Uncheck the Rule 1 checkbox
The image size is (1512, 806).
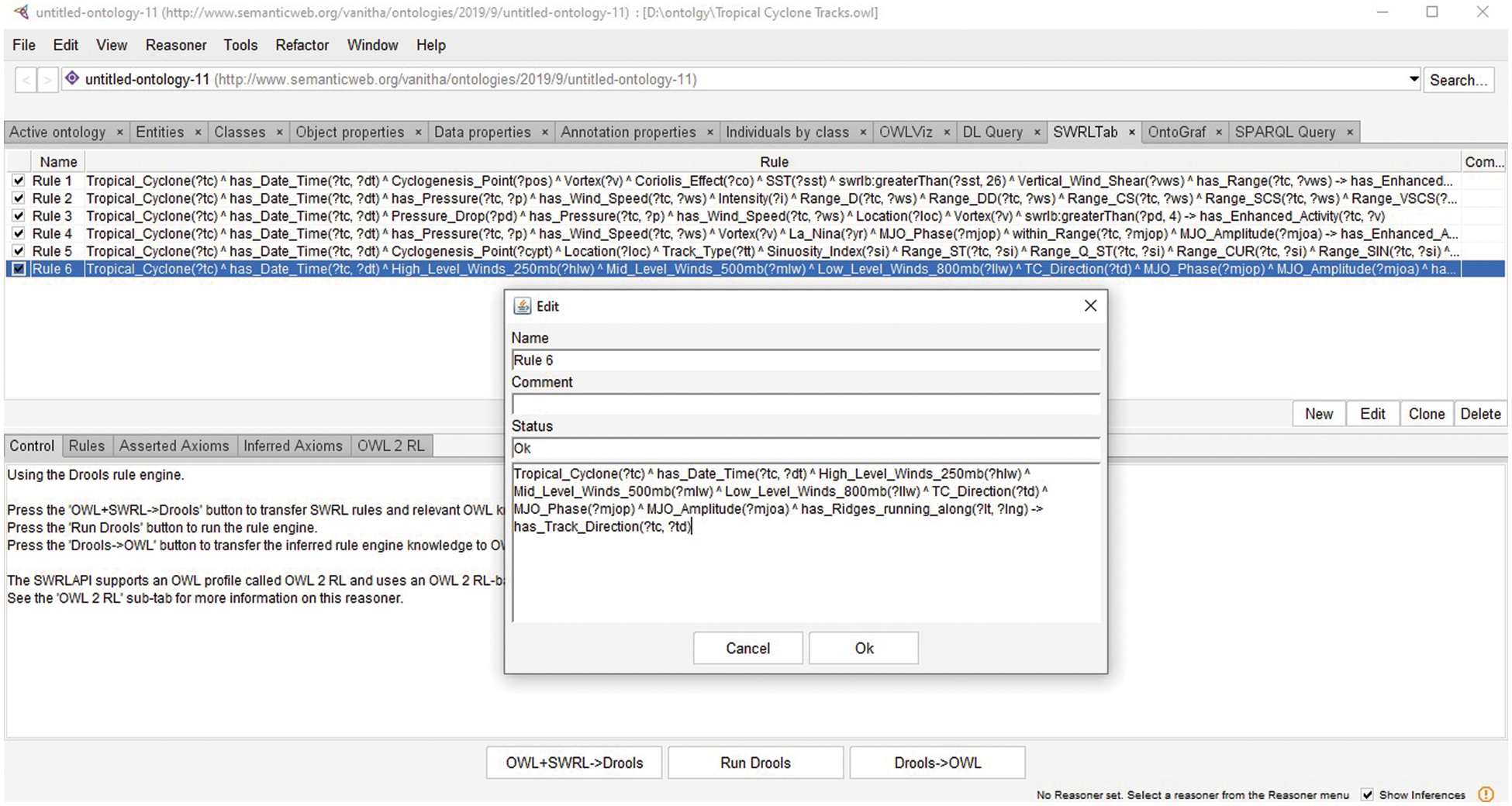click(x=19, y=181)
